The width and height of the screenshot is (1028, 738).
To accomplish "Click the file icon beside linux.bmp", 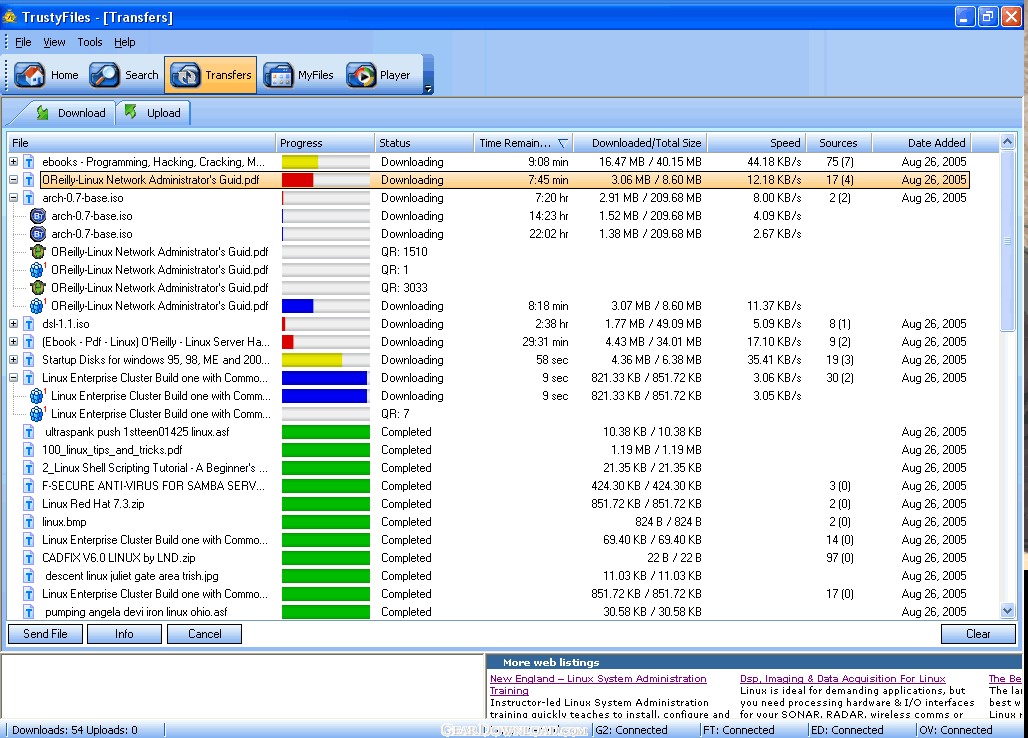I will [29, 522].
